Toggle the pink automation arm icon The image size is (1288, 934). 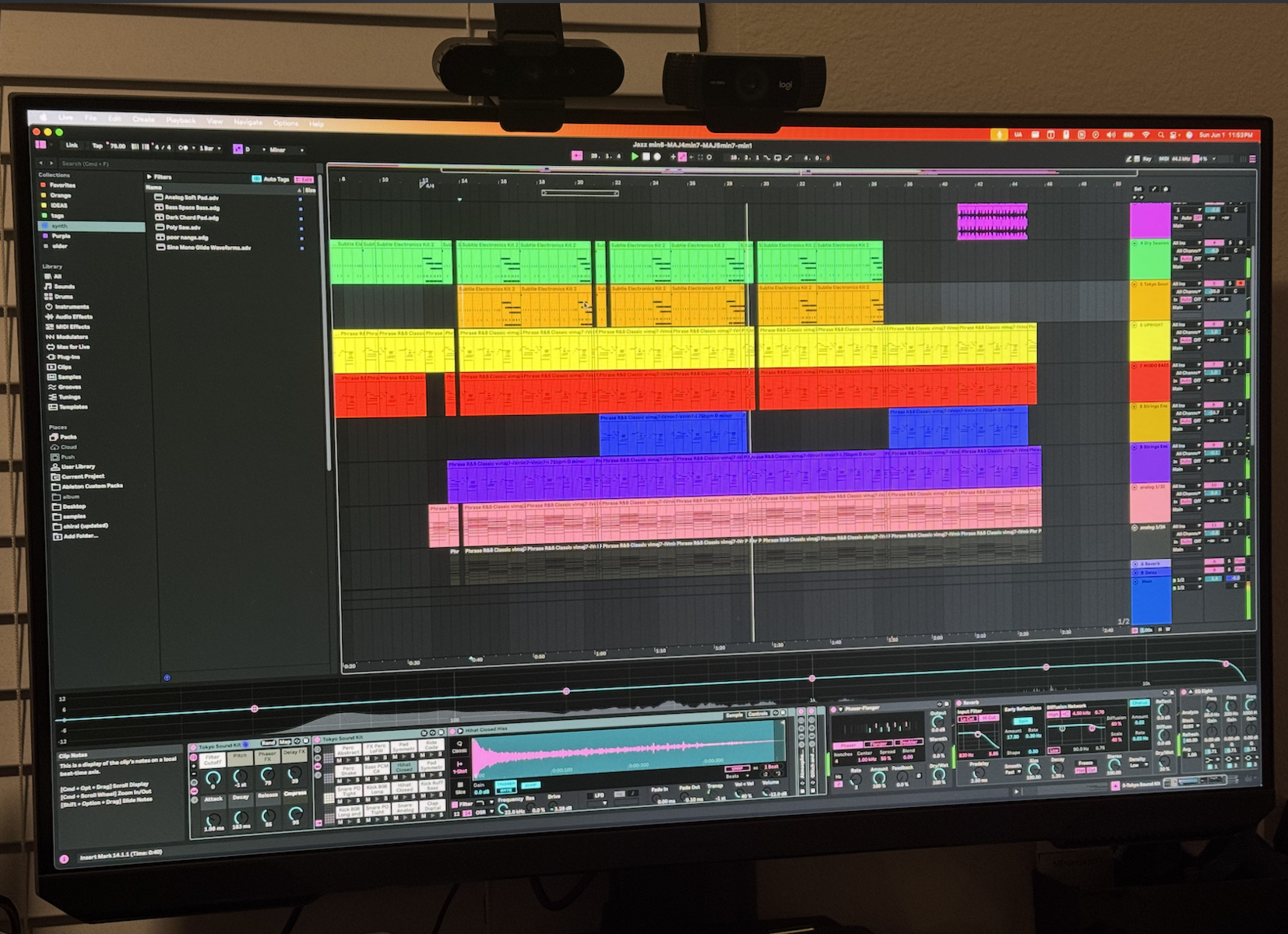682,156
